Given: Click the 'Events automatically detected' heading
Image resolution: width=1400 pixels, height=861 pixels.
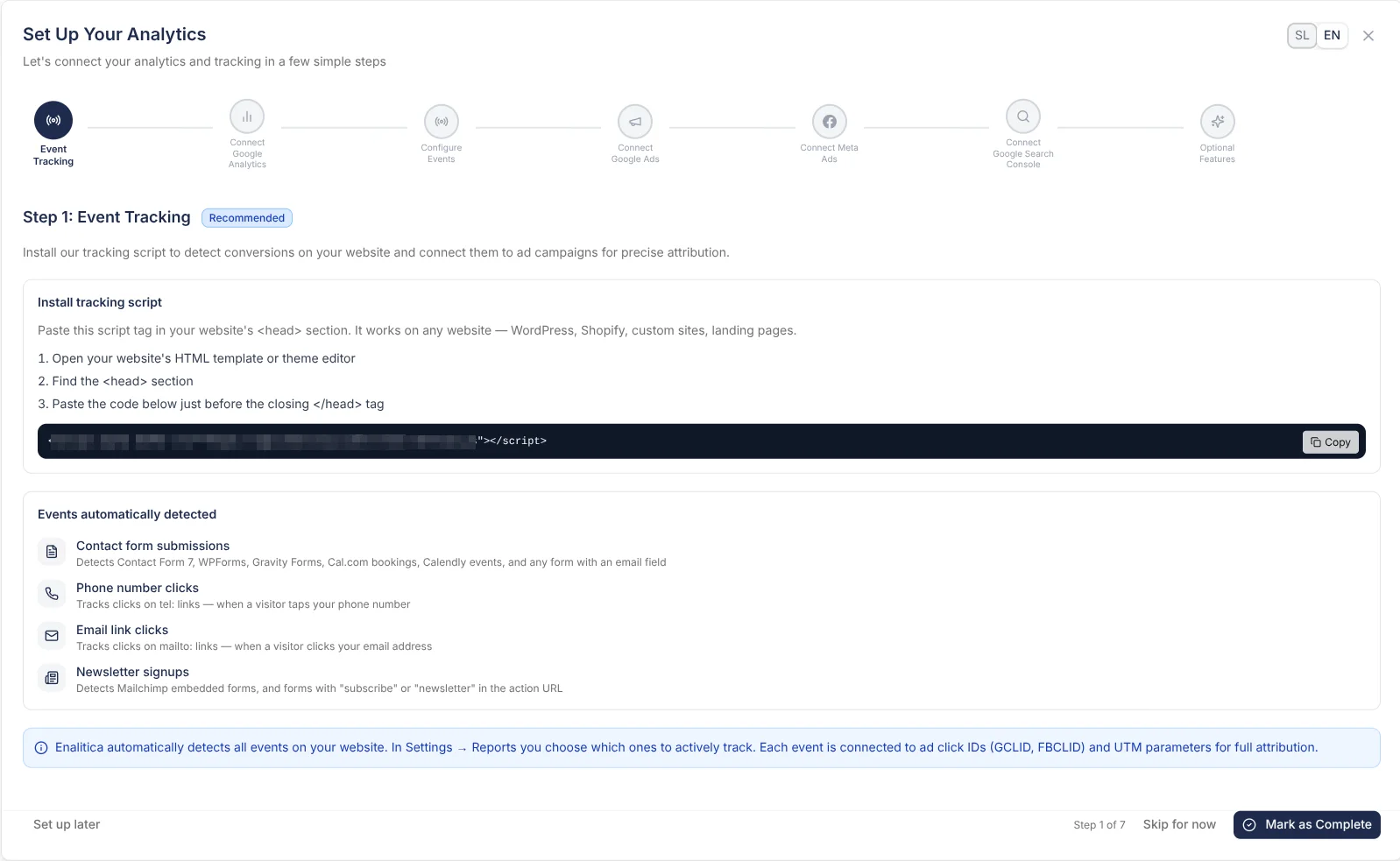Looking at the screenshot, I should click(127, 514).
